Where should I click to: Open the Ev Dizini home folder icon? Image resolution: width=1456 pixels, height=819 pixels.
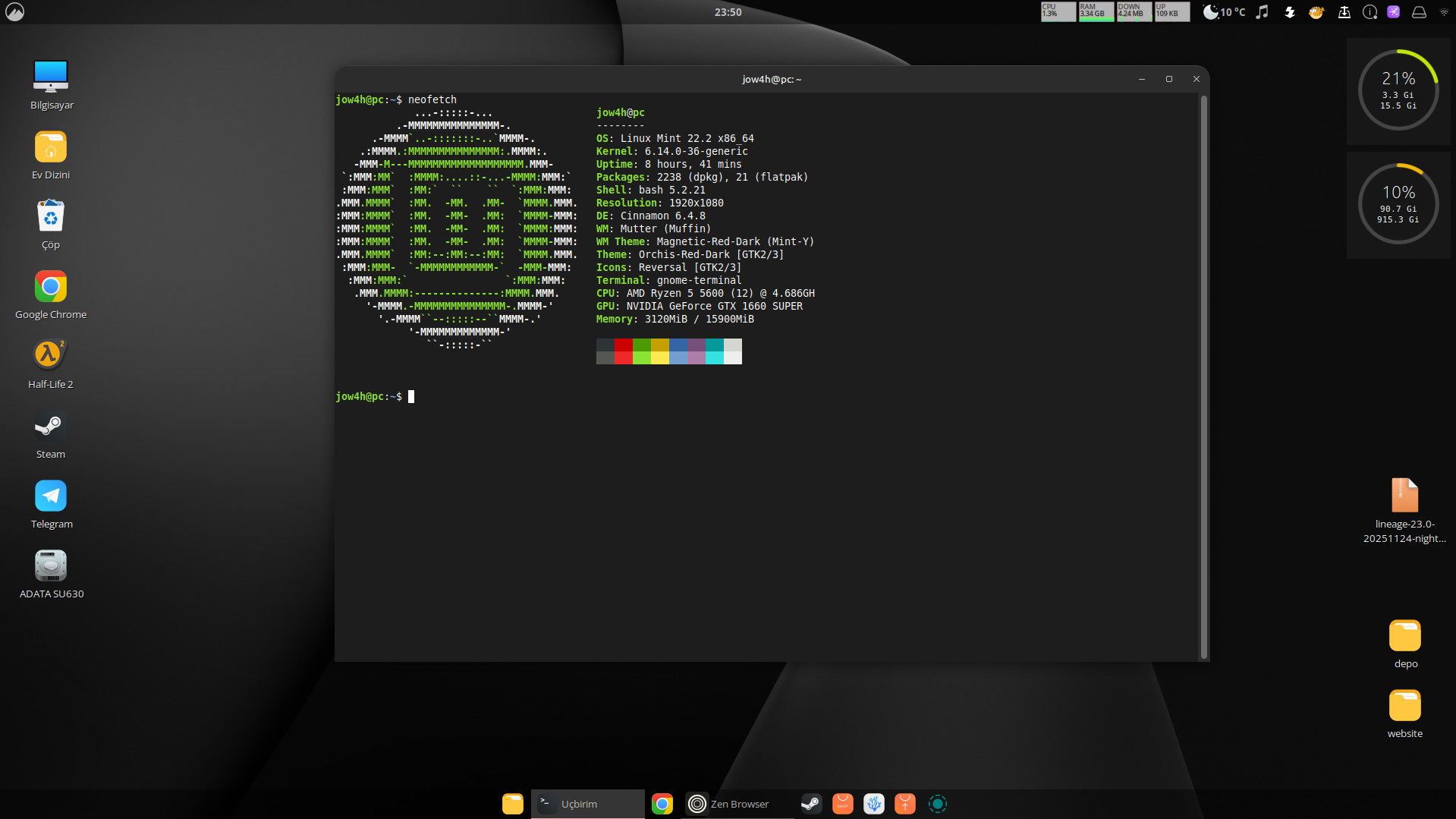pos(51,147)
